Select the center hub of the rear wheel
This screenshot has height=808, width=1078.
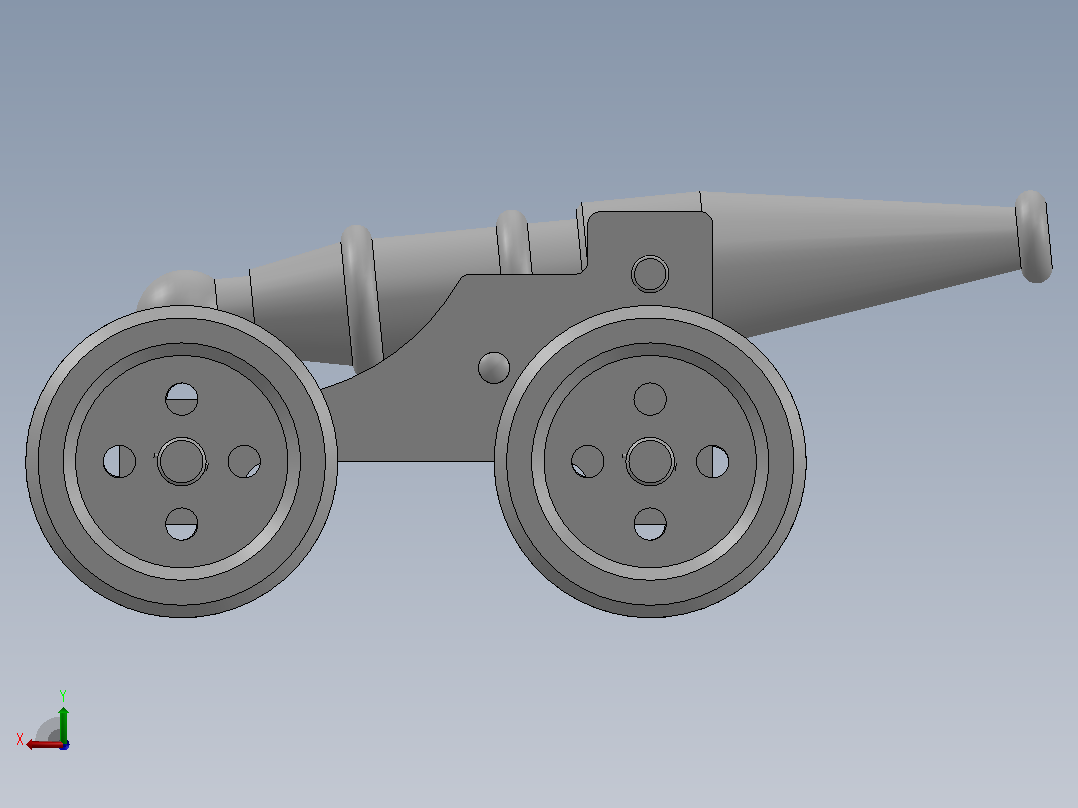coord(182,461)
